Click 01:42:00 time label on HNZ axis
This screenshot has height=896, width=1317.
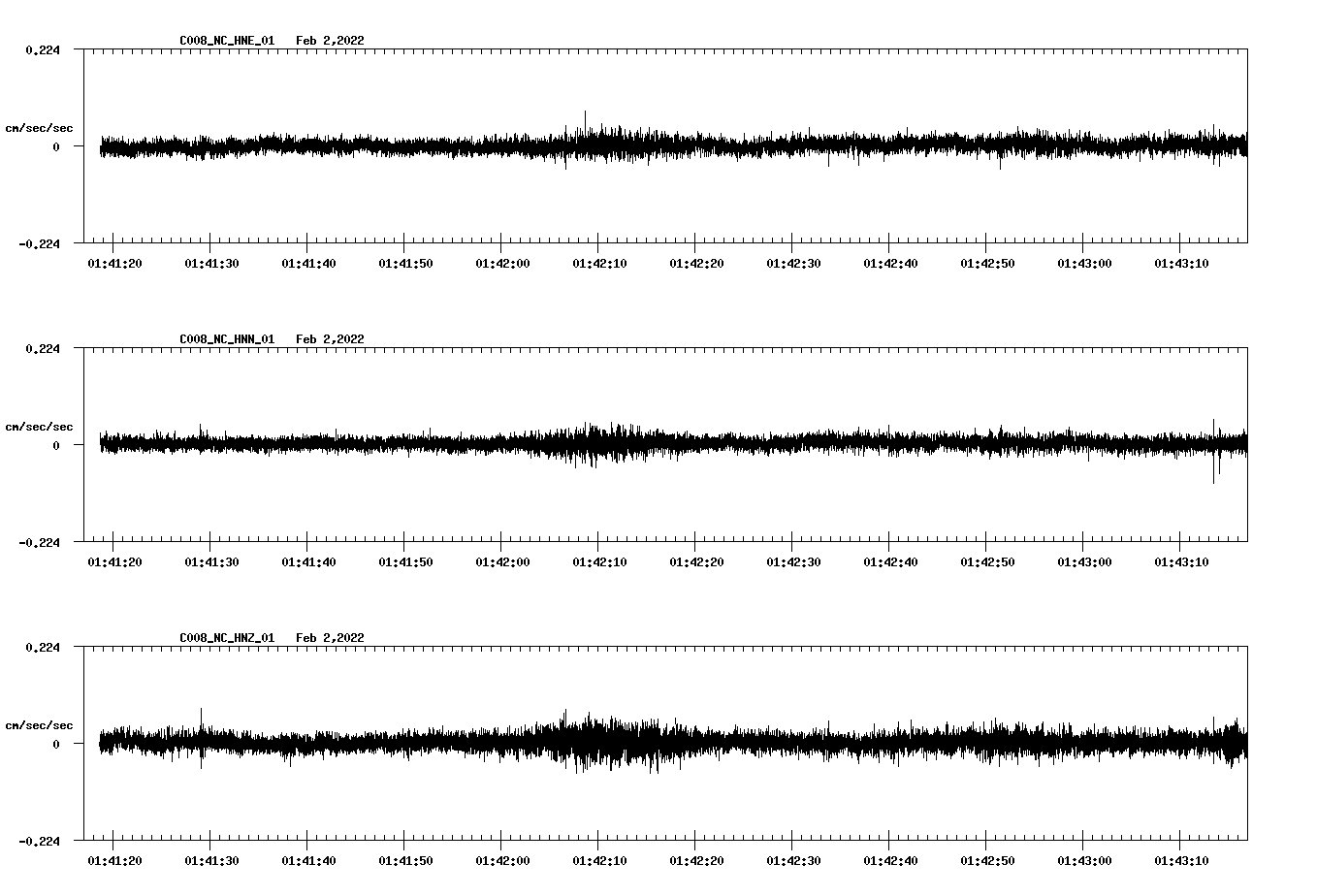click(x=502, y=861)
